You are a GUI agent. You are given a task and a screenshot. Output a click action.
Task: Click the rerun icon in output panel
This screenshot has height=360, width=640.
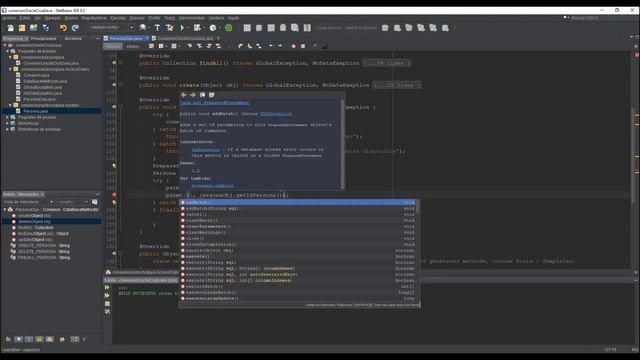pos(107,287)
